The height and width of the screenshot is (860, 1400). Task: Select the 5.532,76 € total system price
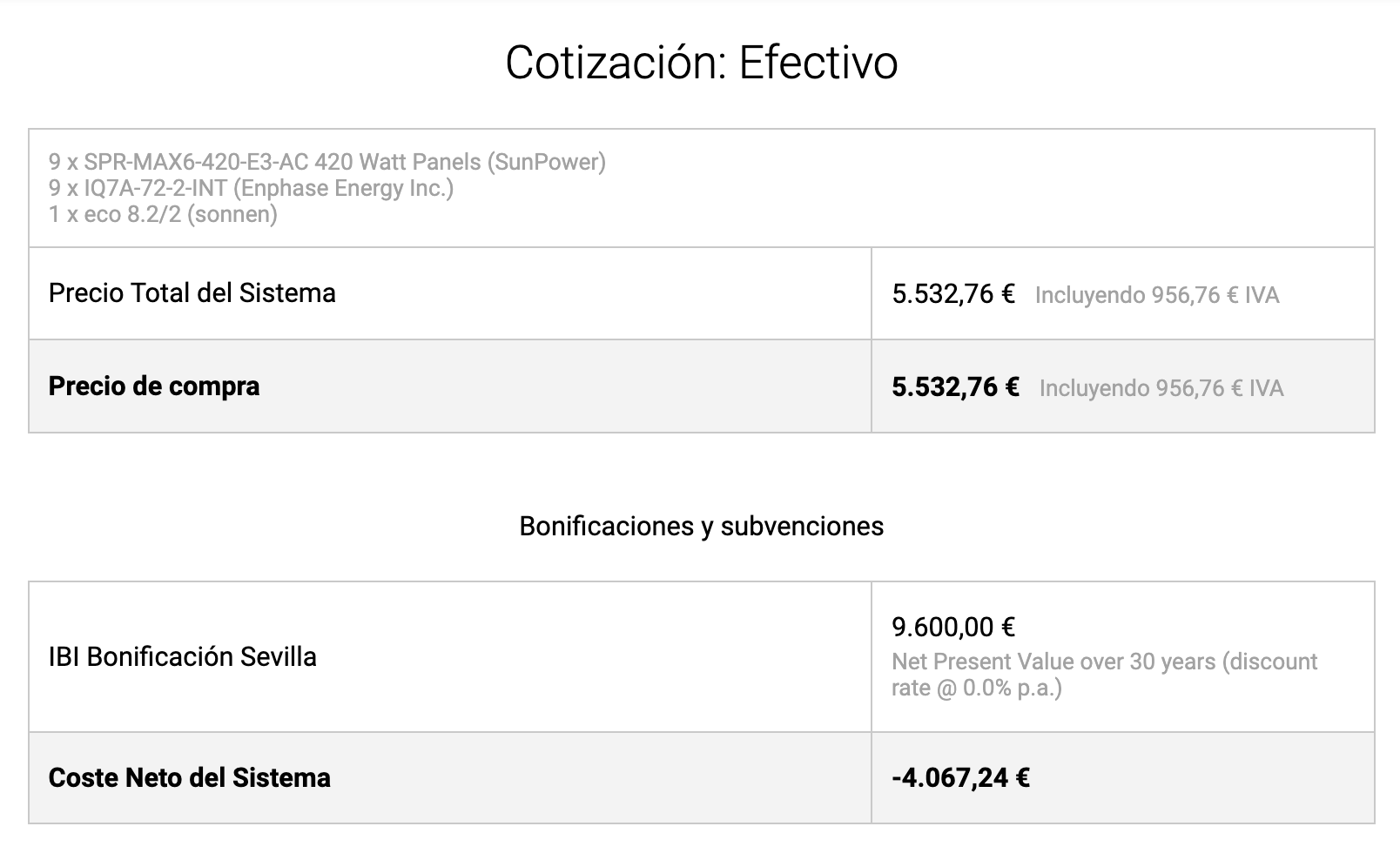pos(953,294)
